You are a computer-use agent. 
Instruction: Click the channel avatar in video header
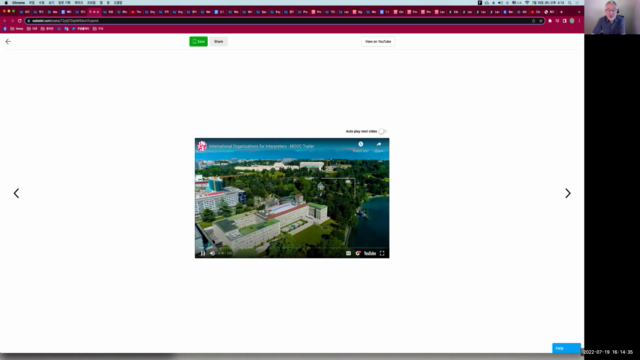coord(202,146)
